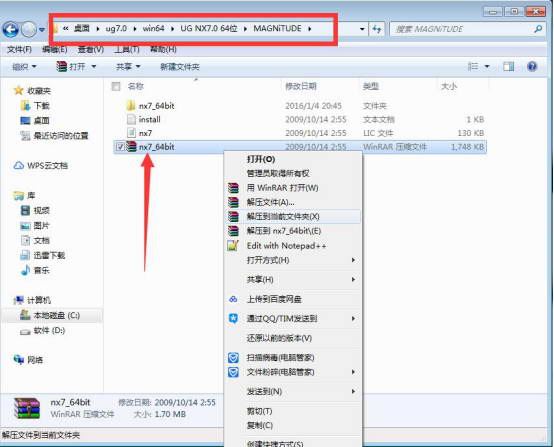Click the Back navigation arrow button
This screenshot has height=447, width=554.
[11, 29]
